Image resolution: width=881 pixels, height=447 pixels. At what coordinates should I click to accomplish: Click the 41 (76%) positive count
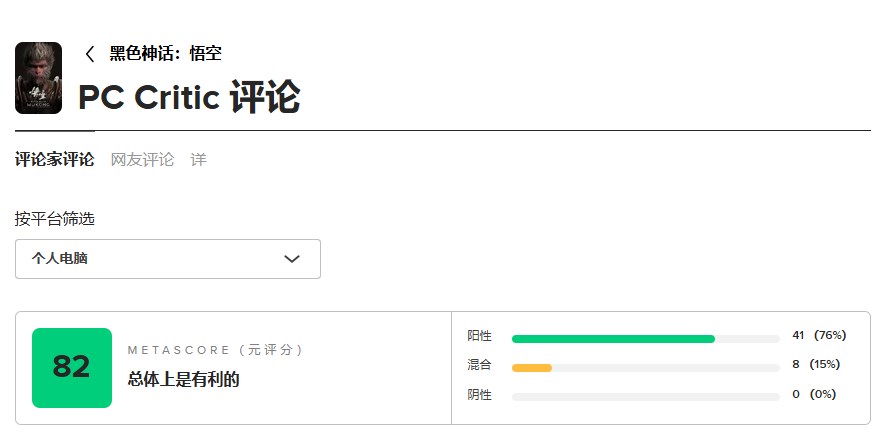pyautogui.click(x=819, y=335)
